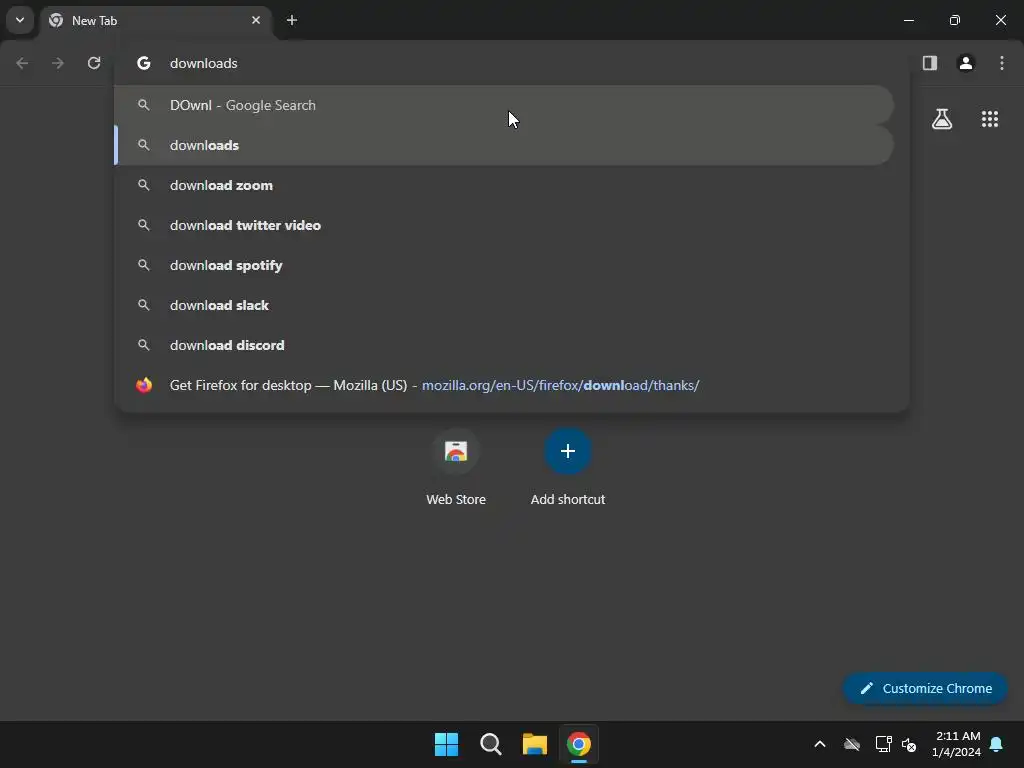
Task: Pick the download slack suggestion
Action: click(x=504, y=305)
